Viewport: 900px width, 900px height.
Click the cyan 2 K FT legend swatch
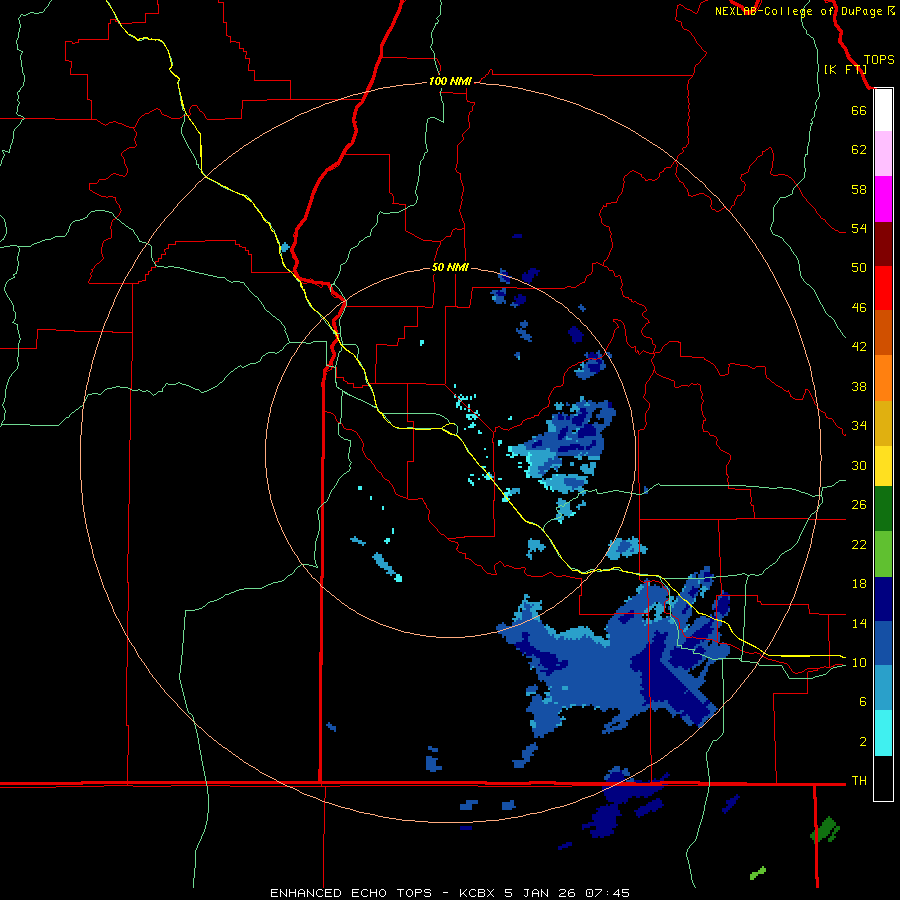(x=883, y=733)
